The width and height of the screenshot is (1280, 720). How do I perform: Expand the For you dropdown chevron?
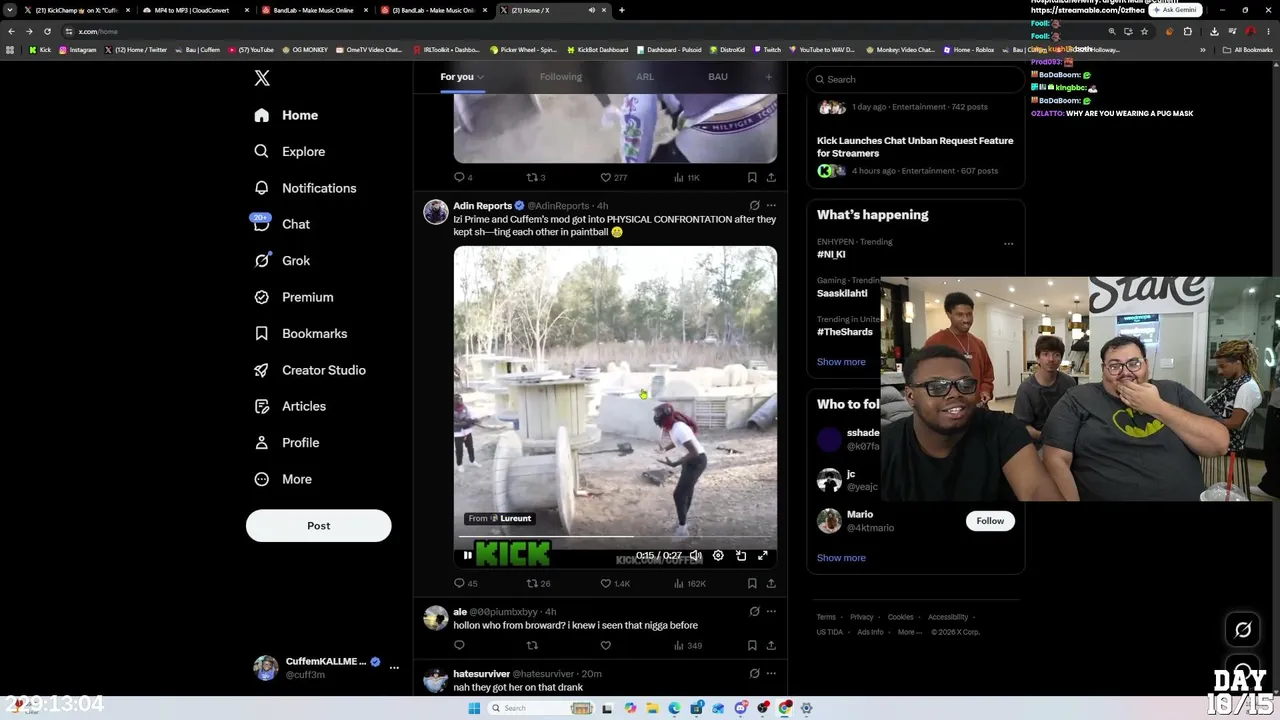[481, 77]
